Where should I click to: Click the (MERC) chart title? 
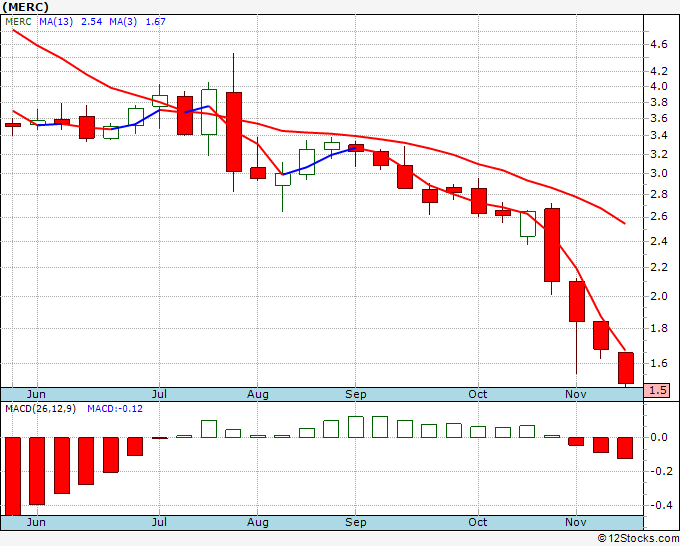coord(26,7)
